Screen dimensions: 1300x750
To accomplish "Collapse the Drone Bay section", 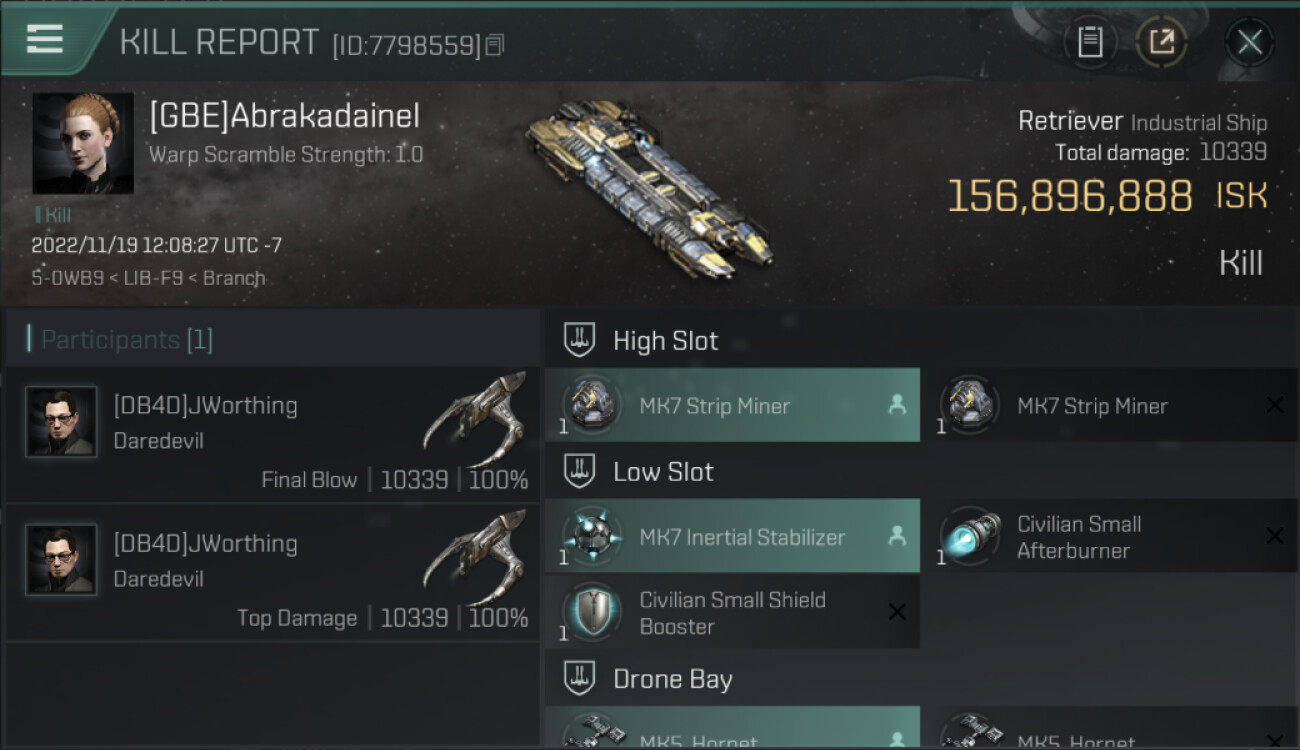I will (579, 678).
